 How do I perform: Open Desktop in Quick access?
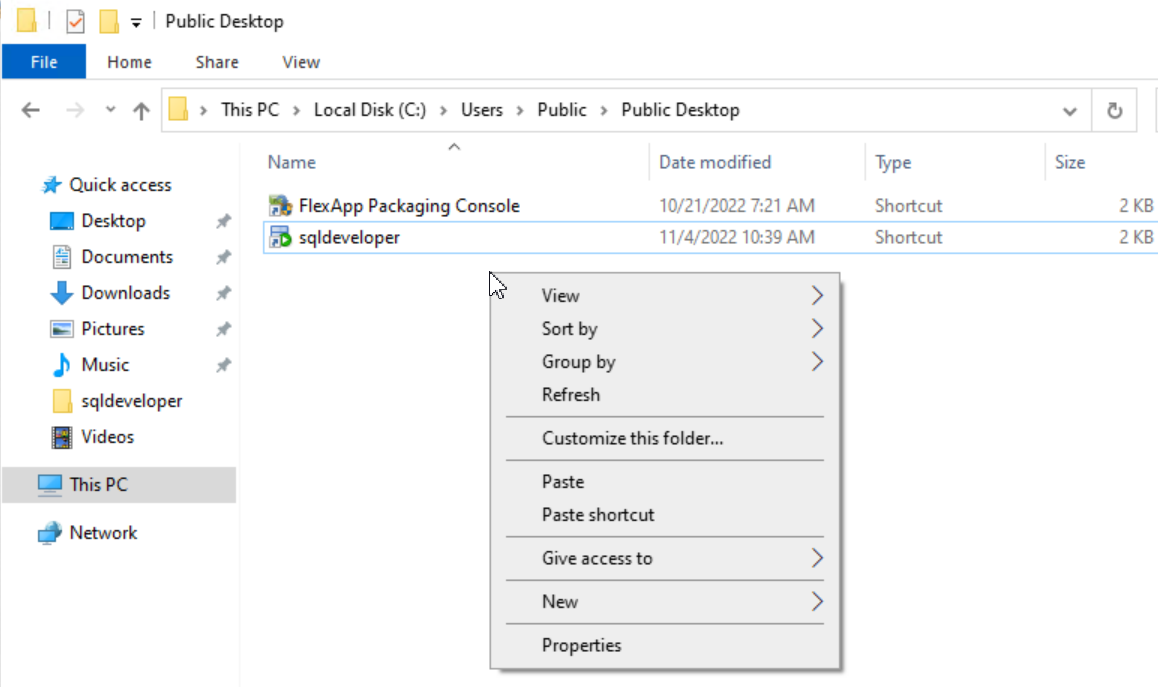(x=113, y=221)
